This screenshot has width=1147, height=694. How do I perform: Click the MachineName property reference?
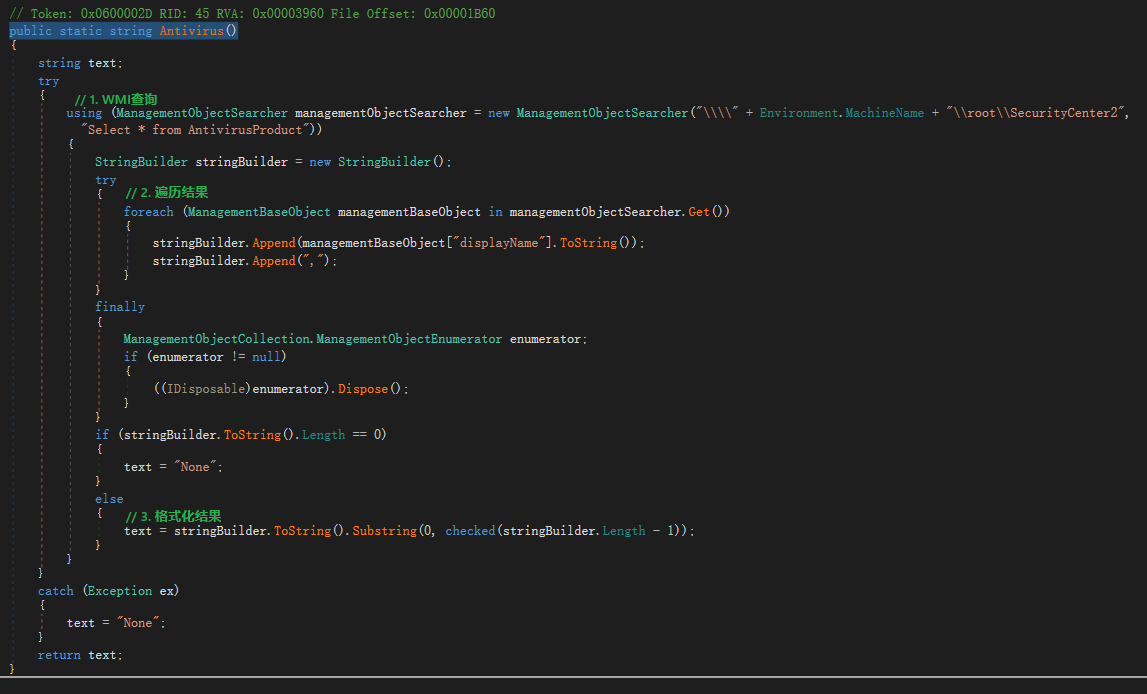point(884,113)
